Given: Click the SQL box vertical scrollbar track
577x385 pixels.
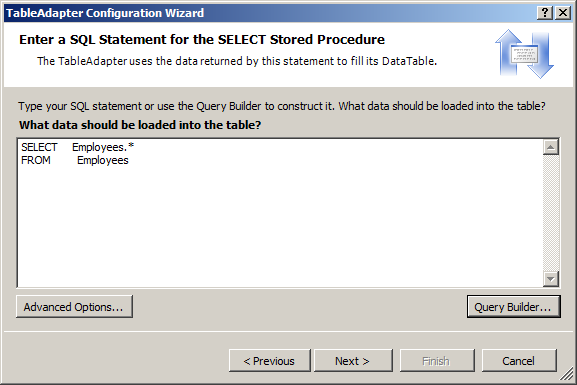Looking at the screenshot, I should tap(551, 213).
